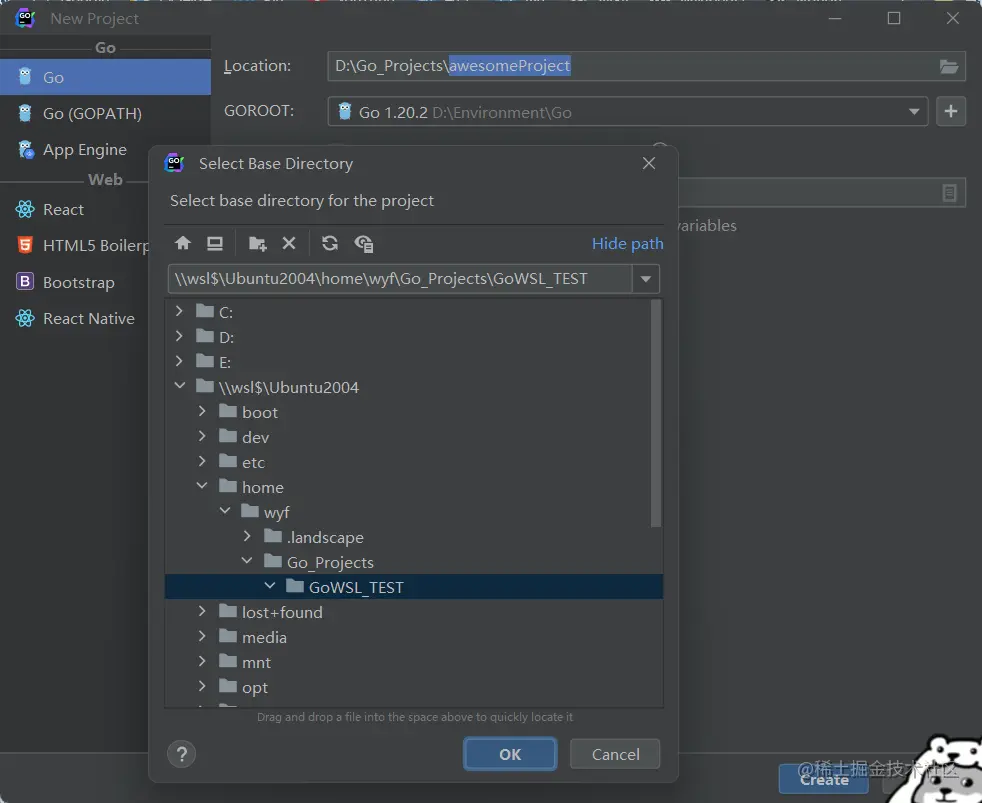Click the directory tree vertical scrollbar

point(656,413)
